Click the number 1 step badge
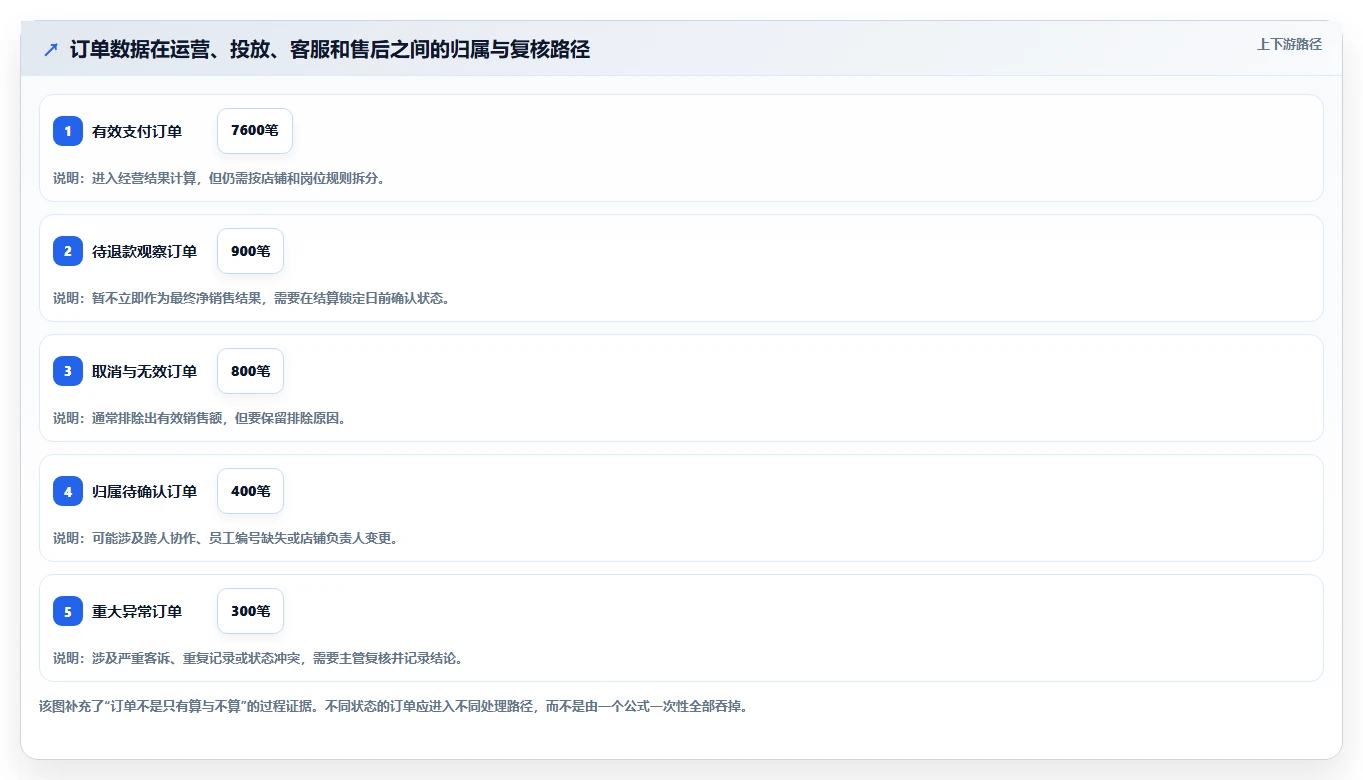1363x780 pixels. tap(68, 131)
